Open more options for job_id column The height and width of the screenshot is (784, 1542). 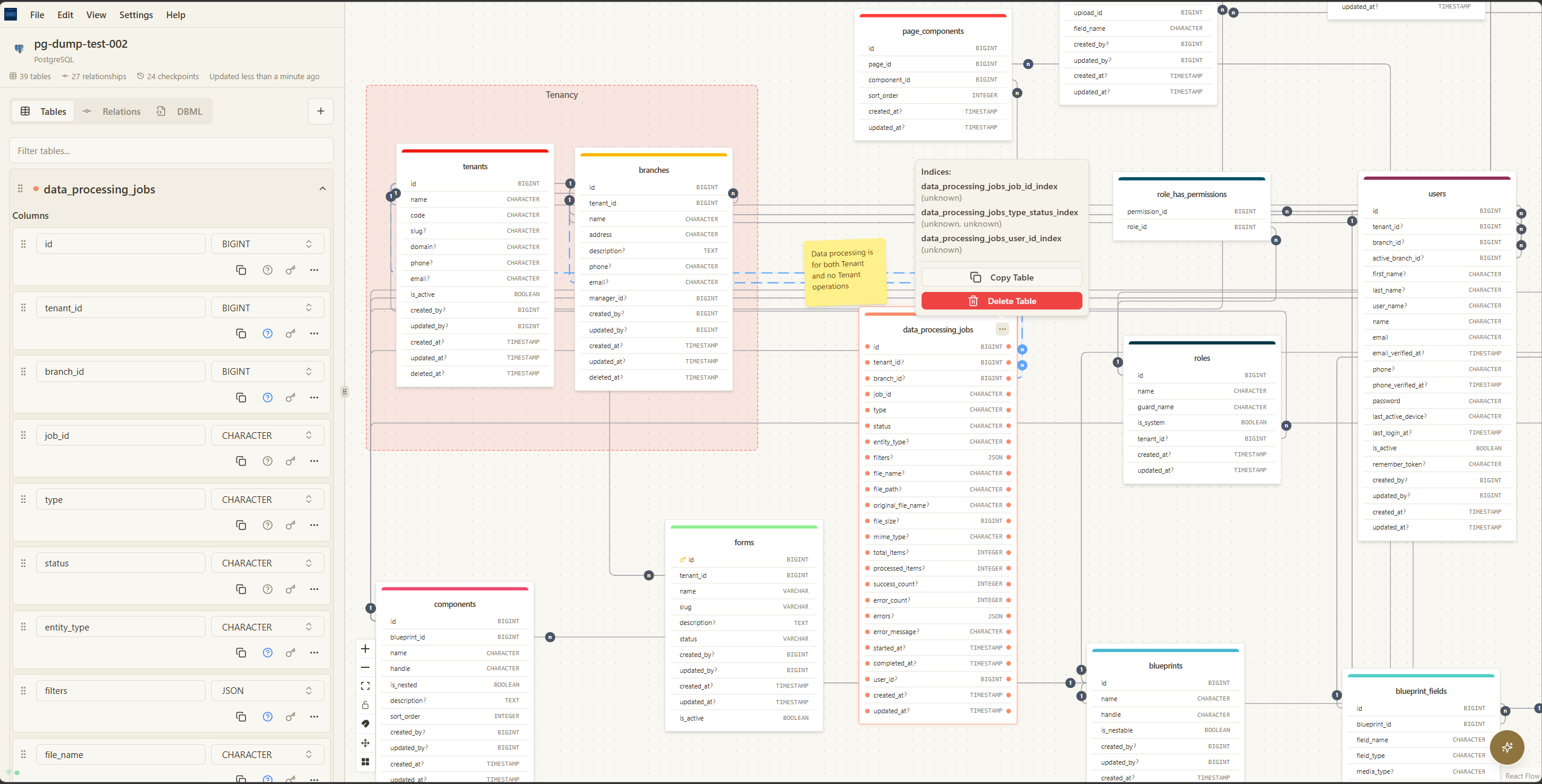[314, 461]
